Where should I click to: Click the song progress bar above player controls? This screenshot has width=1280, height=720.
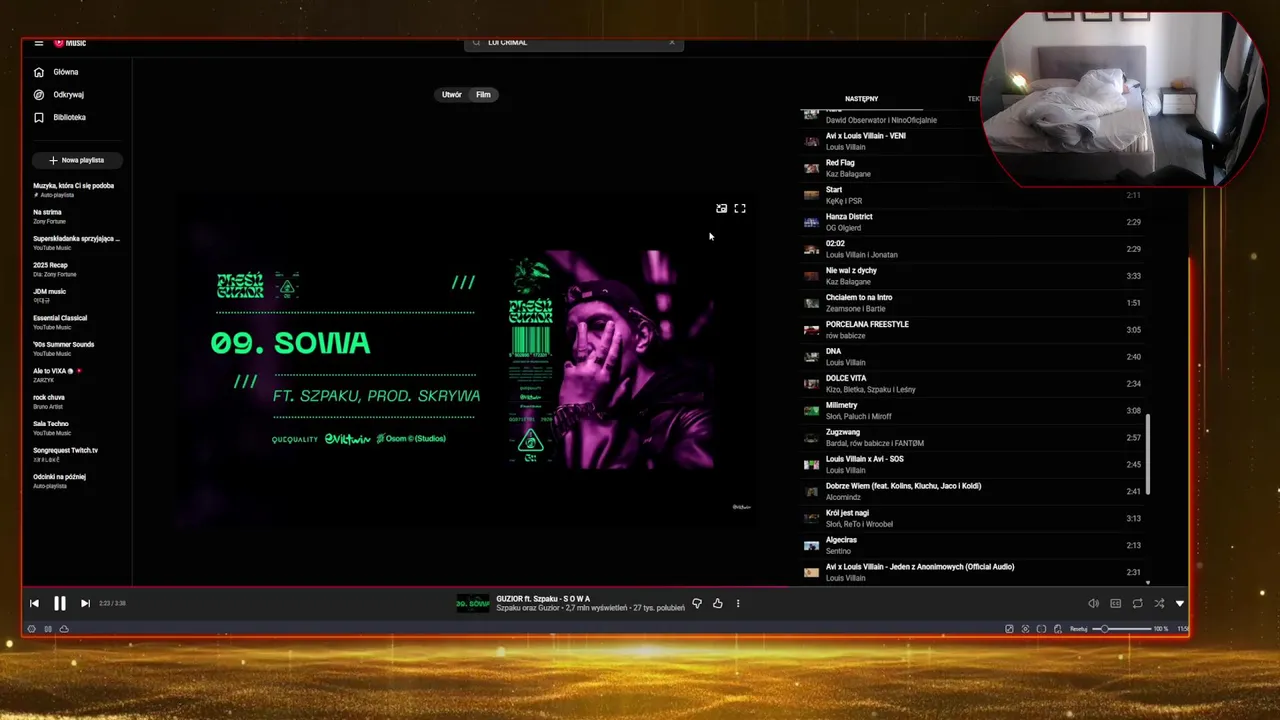pyautogui.click(x=606, y=587)
